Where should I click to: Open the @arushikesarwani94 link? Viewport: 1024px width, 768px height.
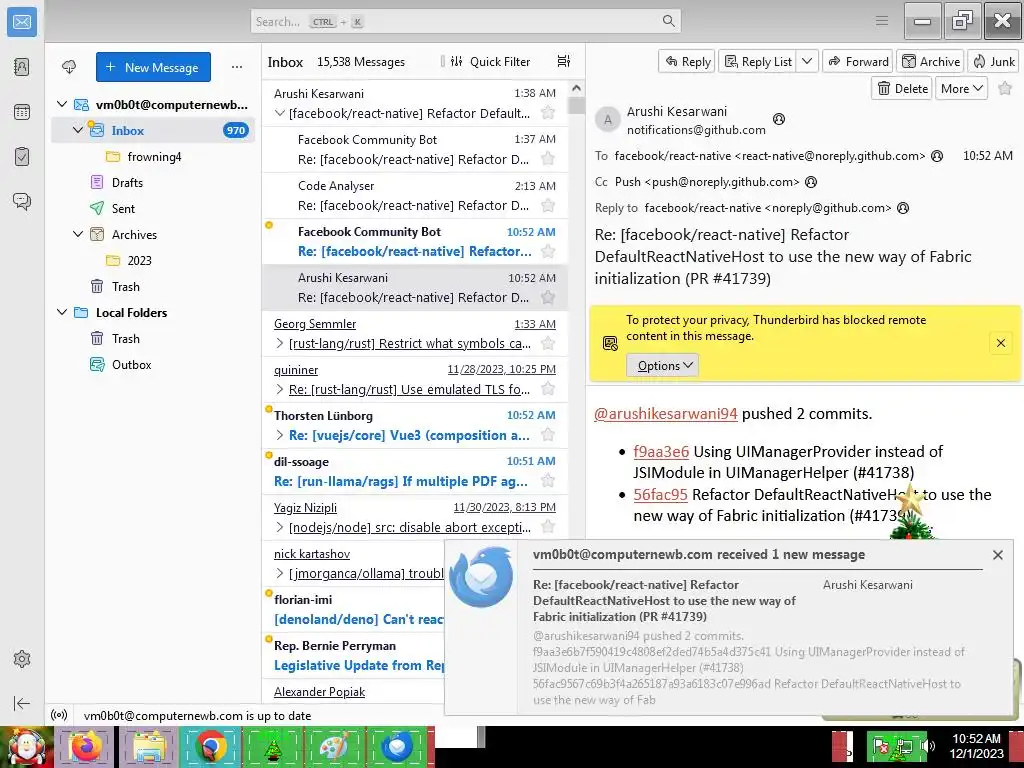pyautogui.click(x=665, y=413)
